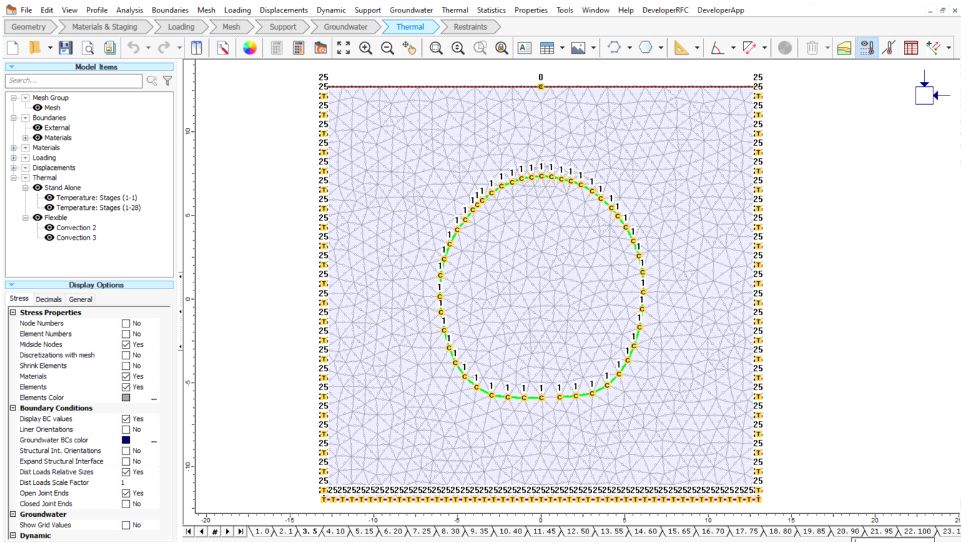The image size is (969, 543).
Task: Click the New File icon
Action: pos(12,48)
